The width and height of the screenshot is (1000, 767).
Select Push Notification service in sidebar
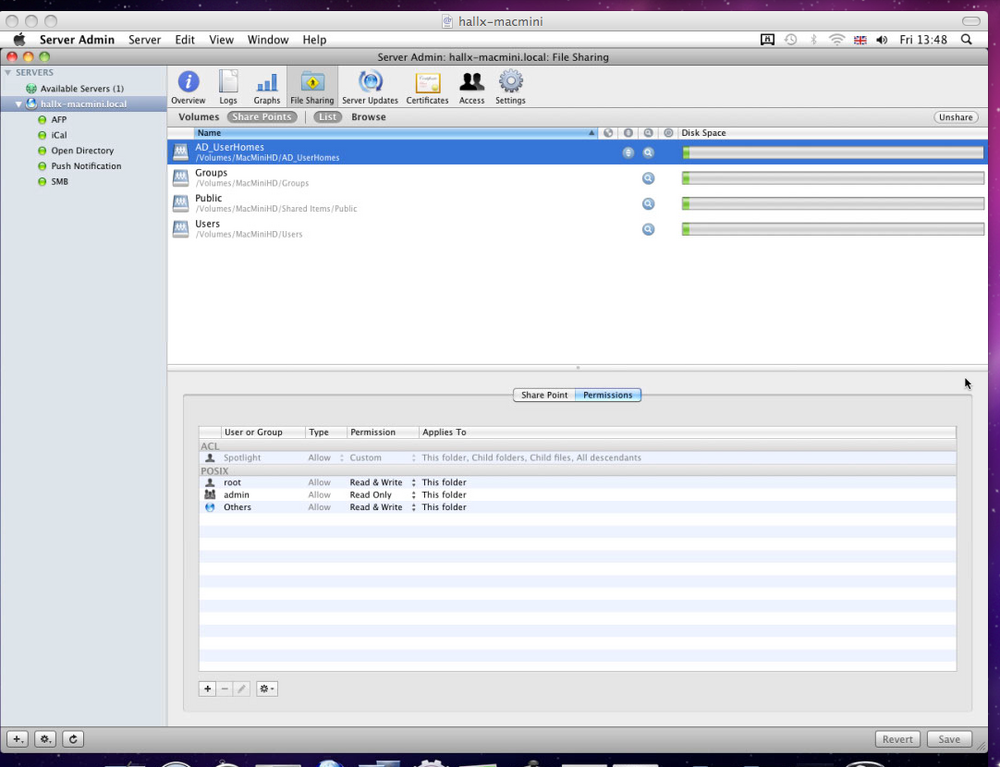85,166
